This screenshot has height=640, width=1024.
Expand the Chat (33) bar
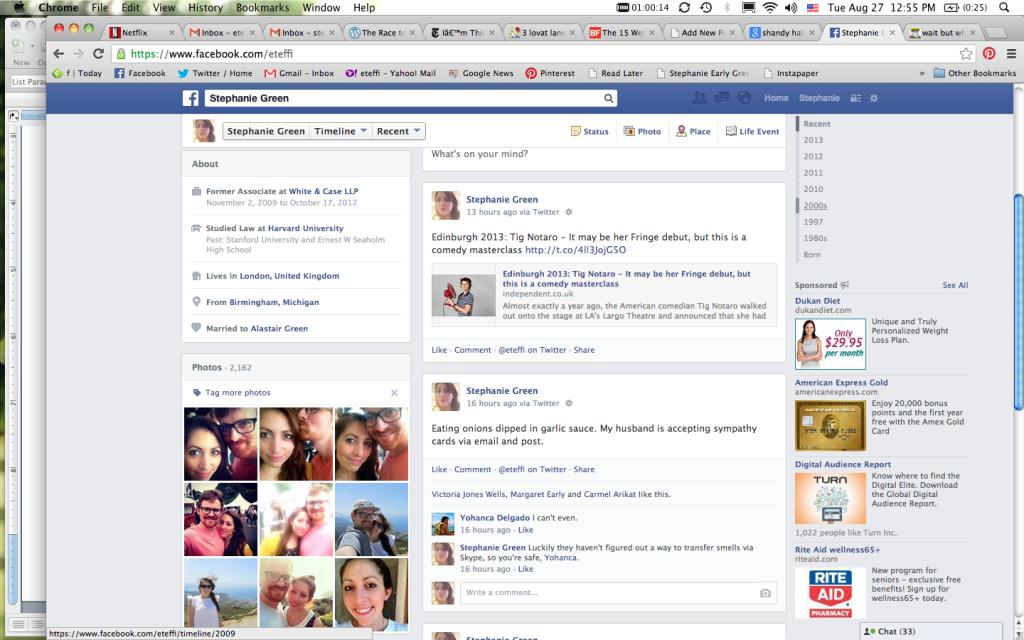coord(931,632)
